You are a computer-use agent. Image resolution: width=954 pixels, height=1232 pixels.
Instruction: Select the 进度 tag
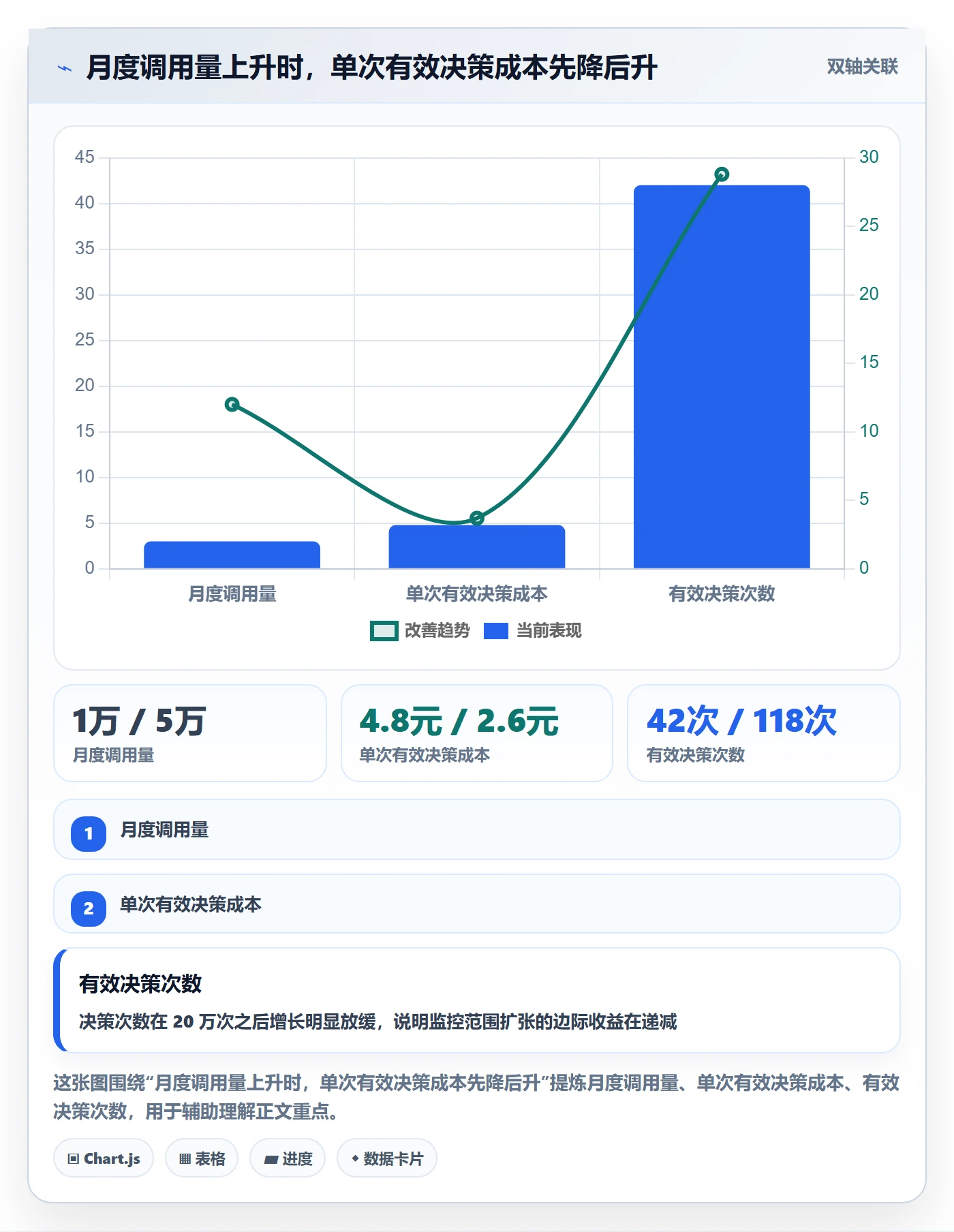[x=288, y=1158]
